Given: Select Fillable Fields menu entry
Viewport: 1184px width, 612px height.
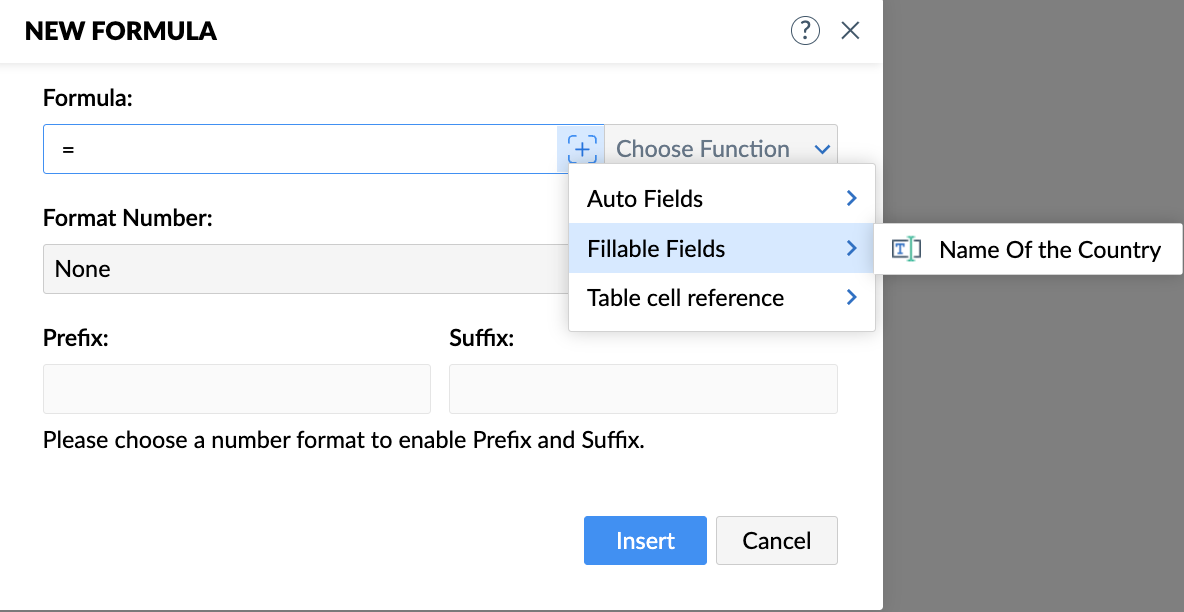Looking at the screenshot, I should [656, 249].
